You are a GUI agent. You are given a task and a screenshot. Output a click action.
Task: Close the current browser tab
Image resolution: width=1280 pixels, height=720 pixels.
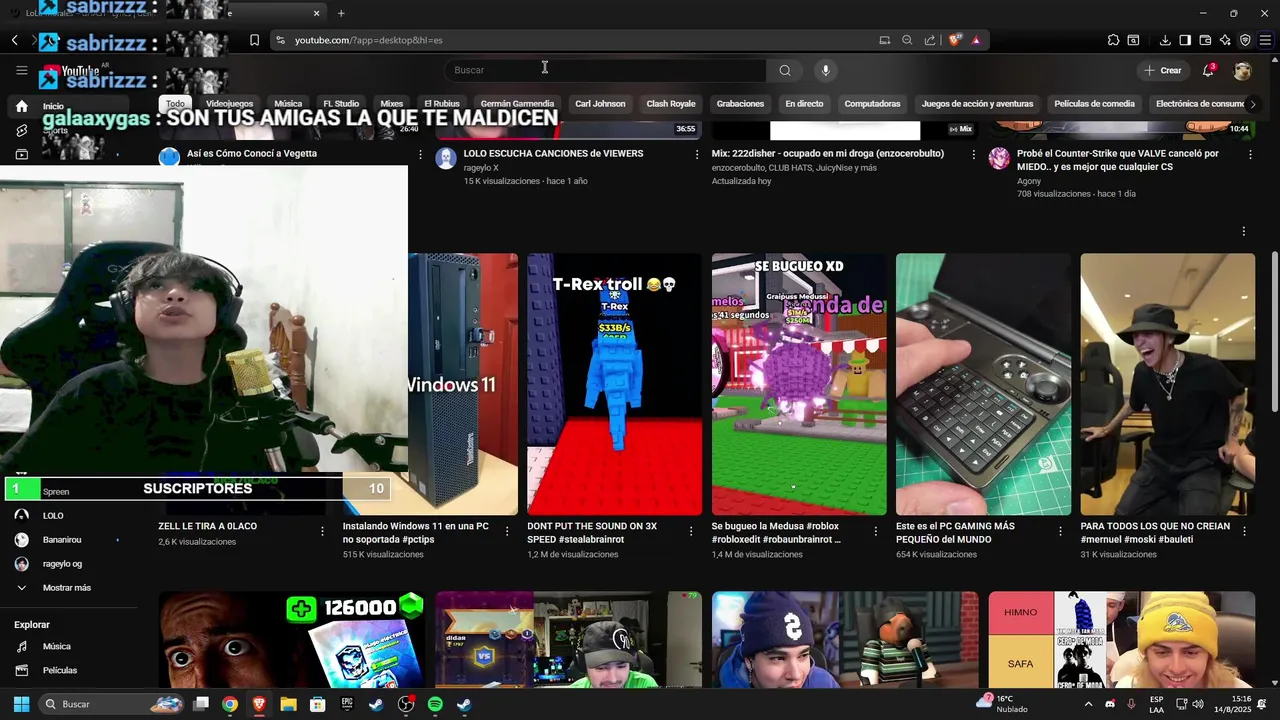point(317,13)
